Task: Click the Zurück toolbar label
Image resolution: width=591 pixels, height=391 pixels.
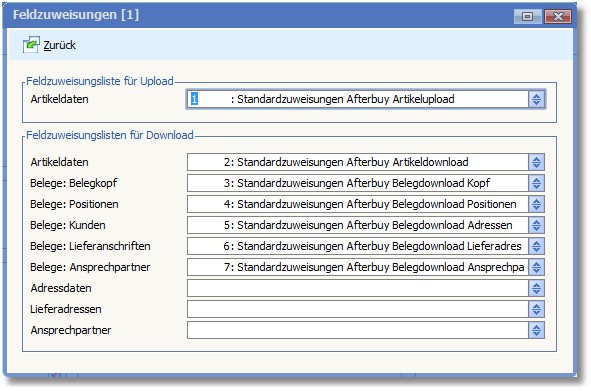Action: (60, 45)
